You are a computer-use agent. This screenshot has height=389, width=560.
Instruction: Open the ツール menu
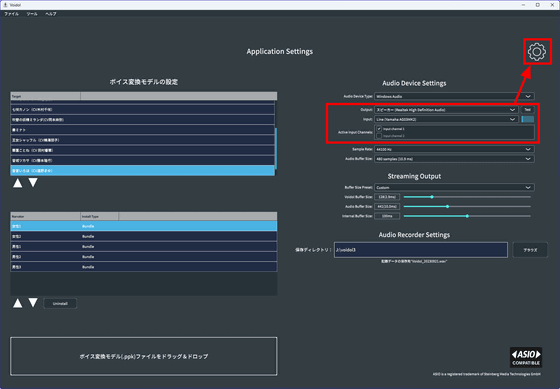[x=32, y=14]
